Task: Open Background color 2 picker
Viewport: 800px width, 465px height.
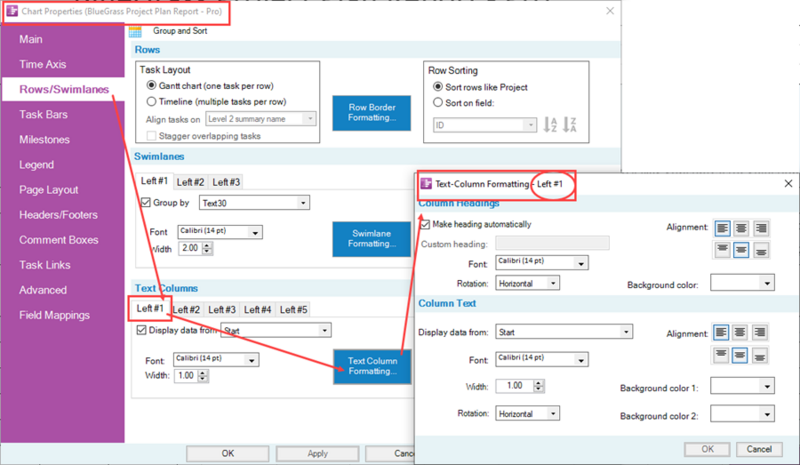Action: (742, 414)
